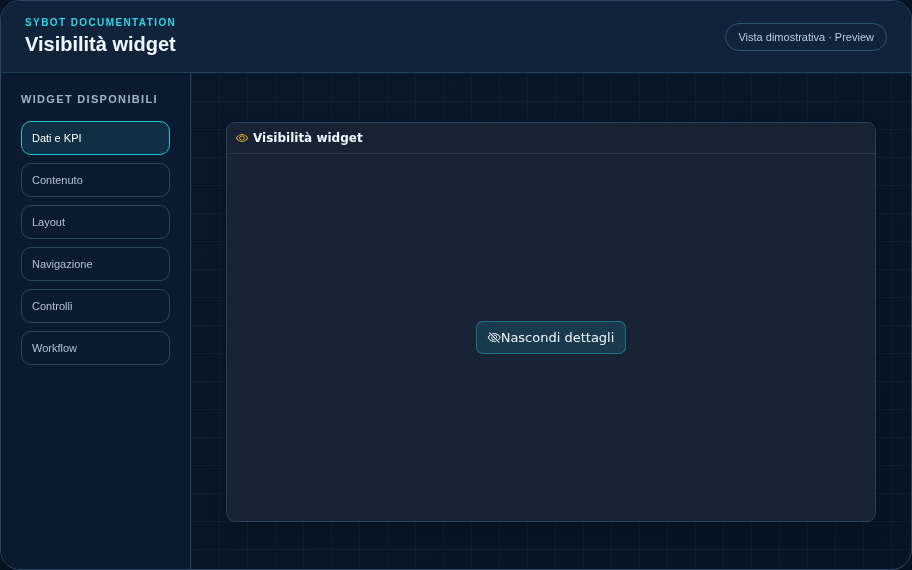
Task: Choose Navigazione in the widget list
Action: 95,264
